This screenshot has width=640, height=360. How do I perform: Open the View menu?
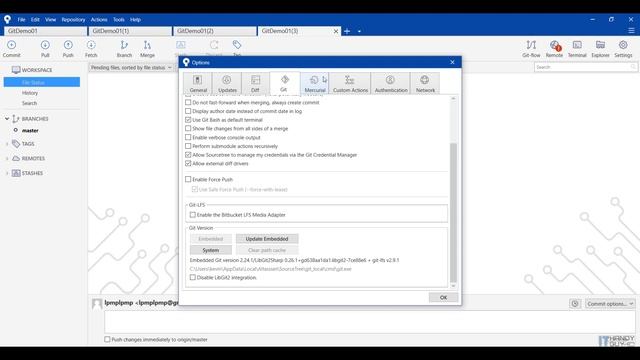pyautogui.click(x=51, y=20)
